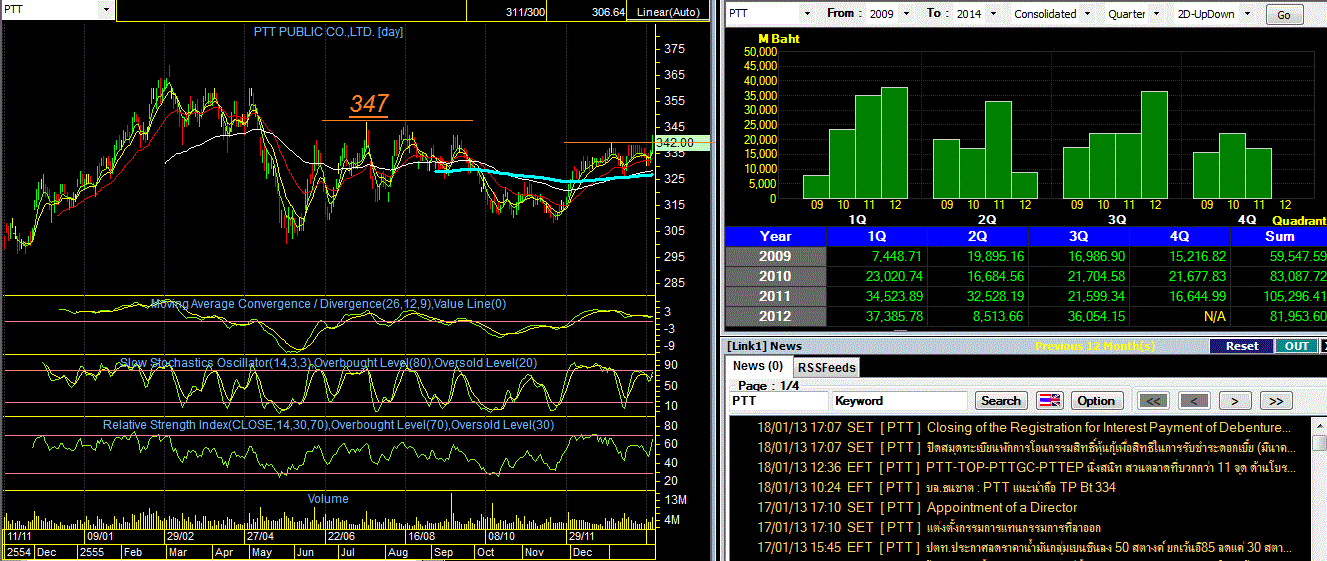Open the From year 2009 dropdown
The width and height of the screenshot is (1327, 561).
(x=906, y=14)
